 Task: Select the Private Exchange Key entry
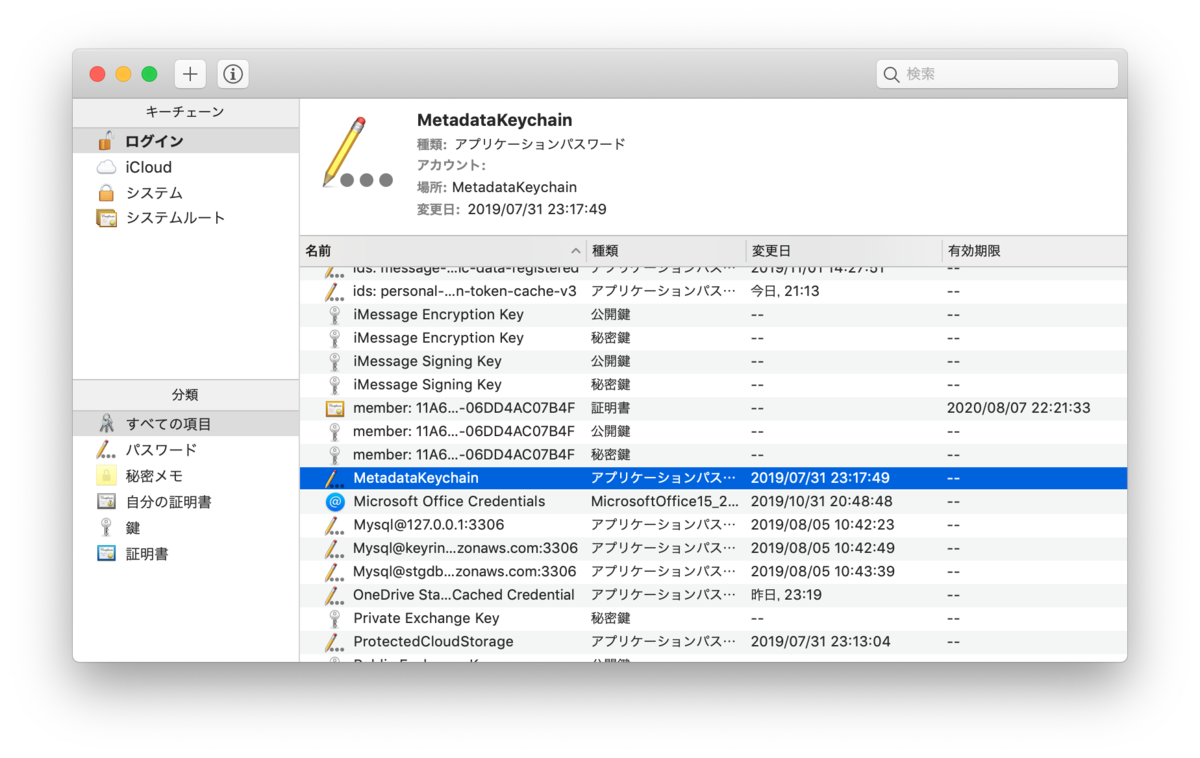point(713,618)
